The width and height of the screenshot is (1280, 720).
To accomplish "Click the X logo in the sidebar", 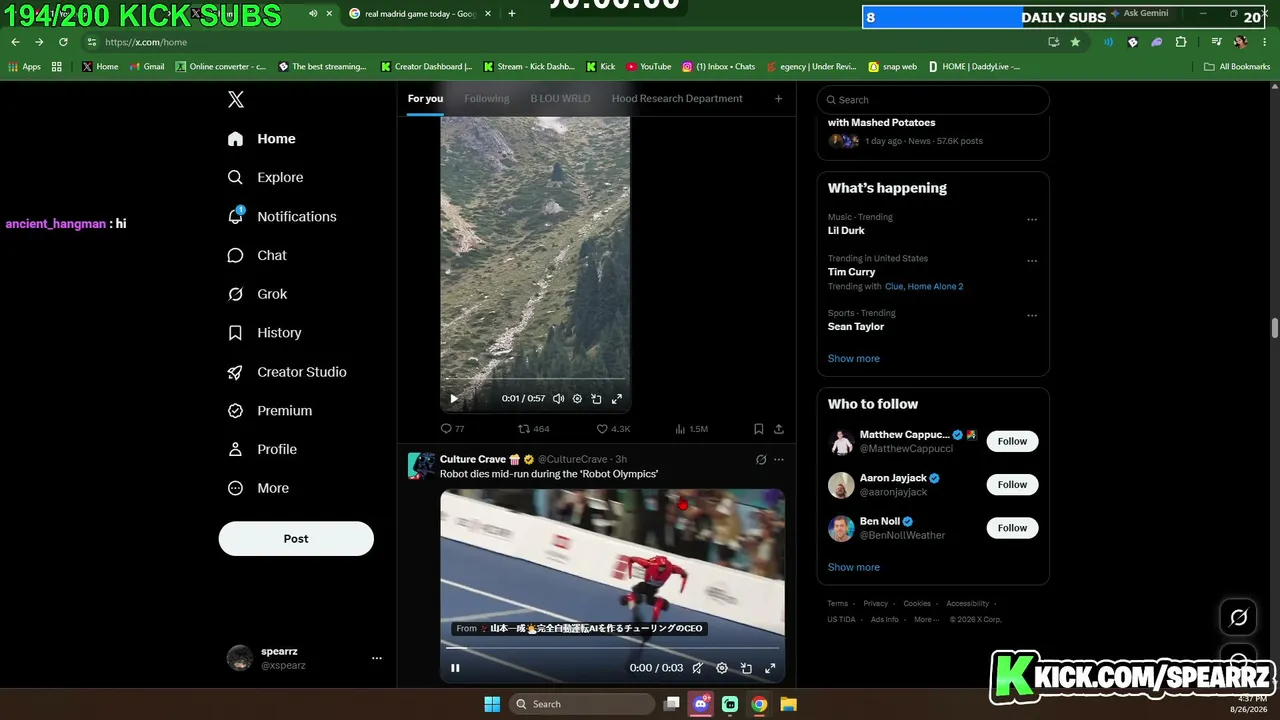I will coord(236,99).
